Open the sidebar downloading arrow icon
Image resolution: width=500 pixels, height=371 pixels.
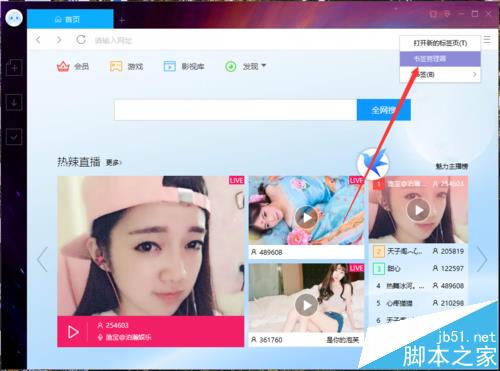(14, 103)
